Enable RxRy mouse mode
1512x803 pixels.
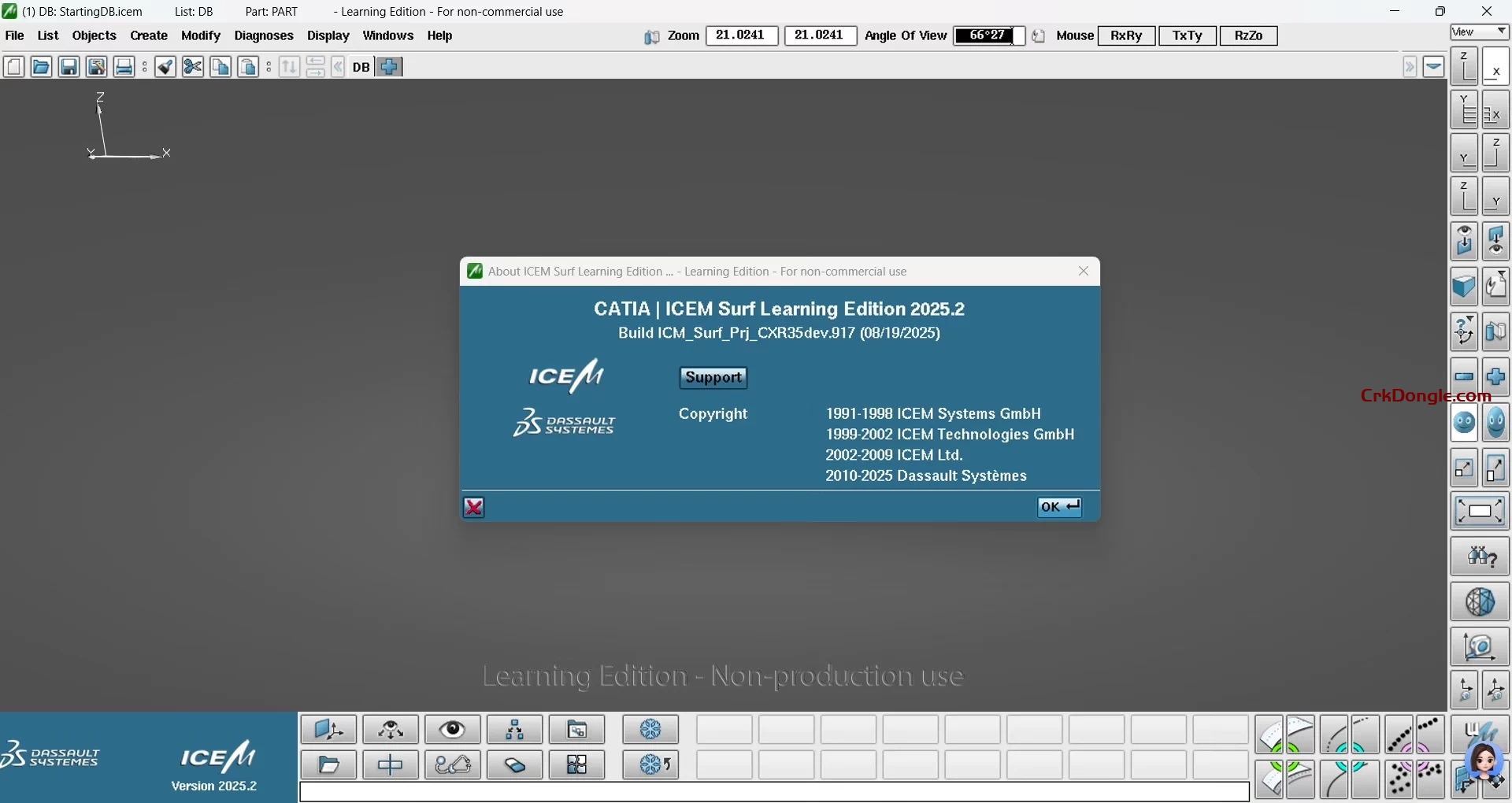coord(1125,35)
